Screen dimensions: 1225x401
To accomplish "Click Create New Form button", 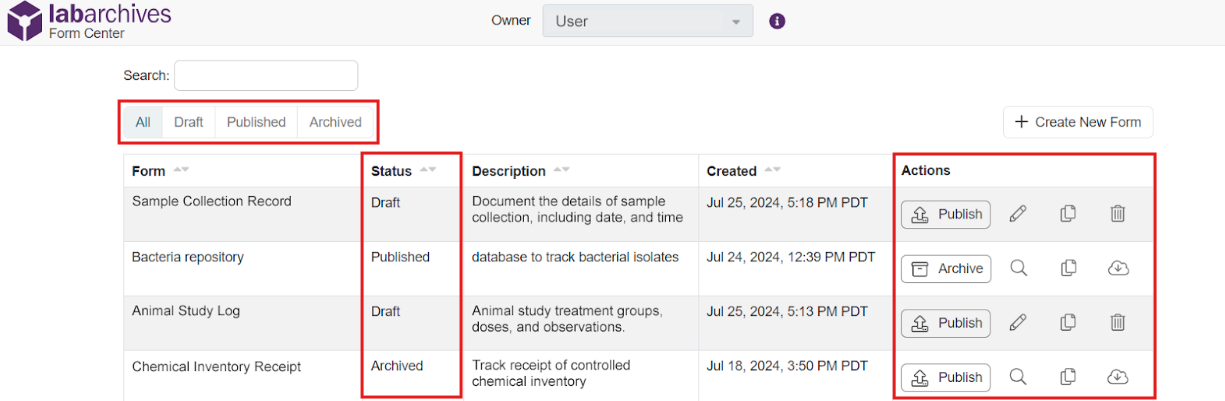I will click(x=1078, y=122).
